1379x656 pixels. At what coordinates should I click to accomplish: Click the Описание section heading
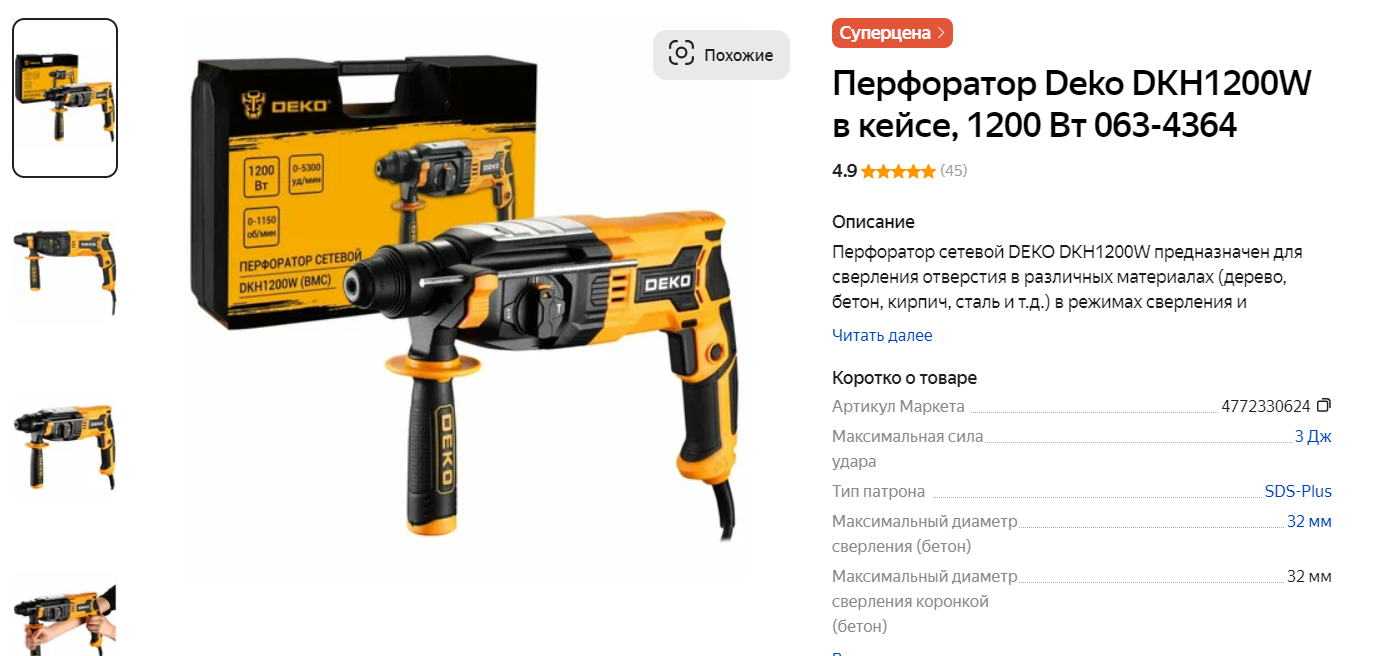pyautogui.click(x=873, y=222)
